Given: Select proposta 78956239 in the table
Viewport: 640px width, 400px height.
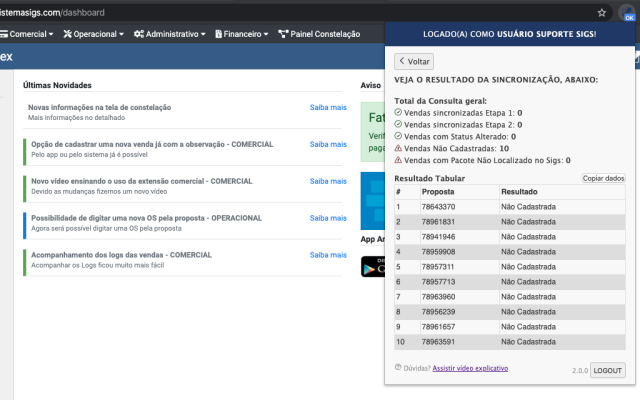Looking at the screenshot, I should 438,312.
